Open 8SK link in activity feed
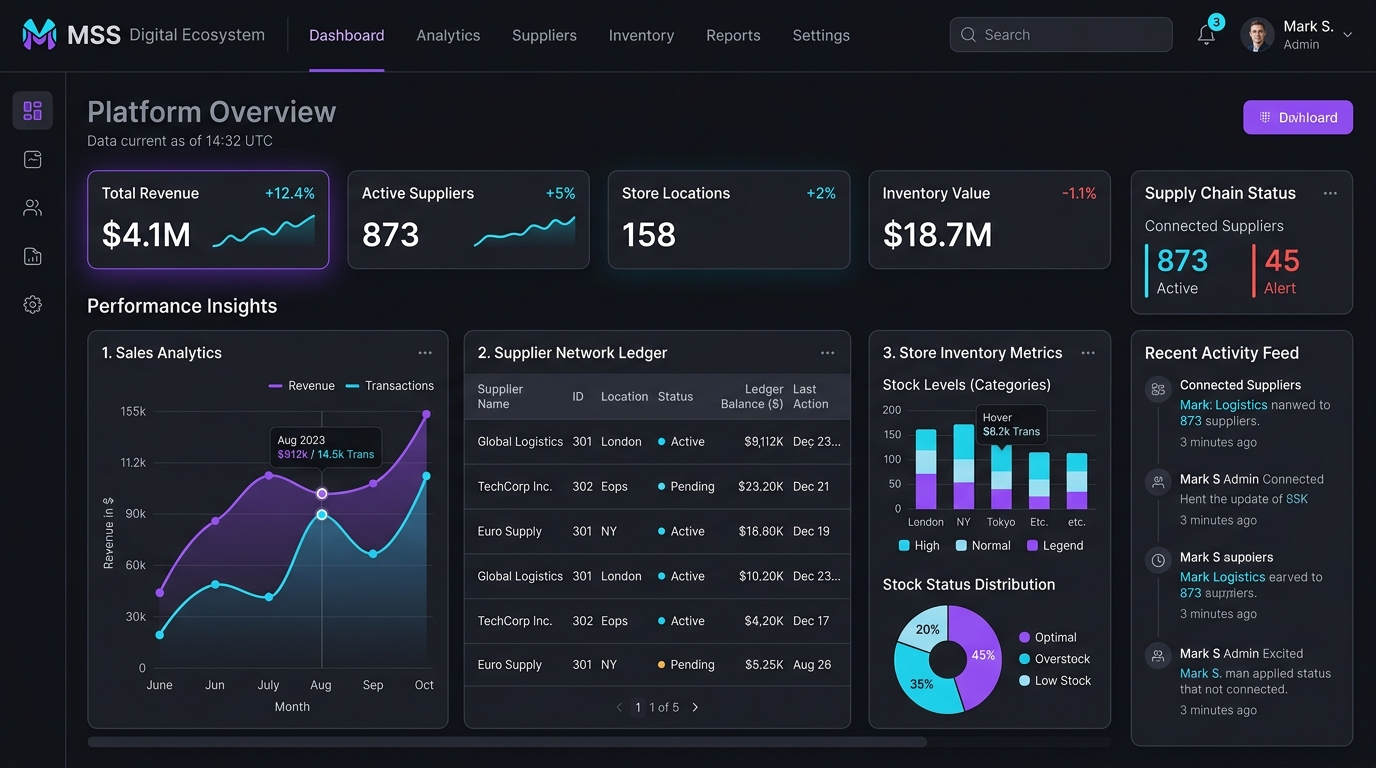Viewport: 1376px width, 768px height. coord(1297,499)
